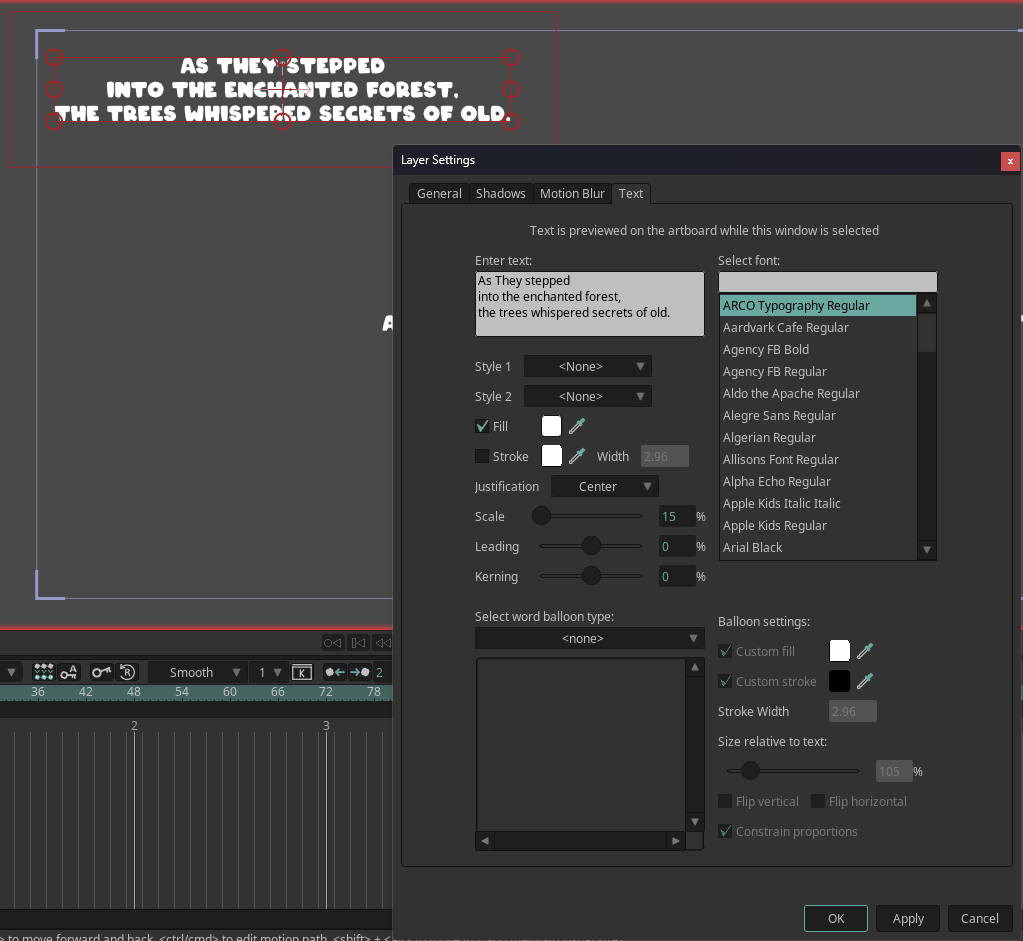The height and width of the screenshot is (941, 1023).
Task: Uncheck the Fill checkbox
Action: coord(482,426)
